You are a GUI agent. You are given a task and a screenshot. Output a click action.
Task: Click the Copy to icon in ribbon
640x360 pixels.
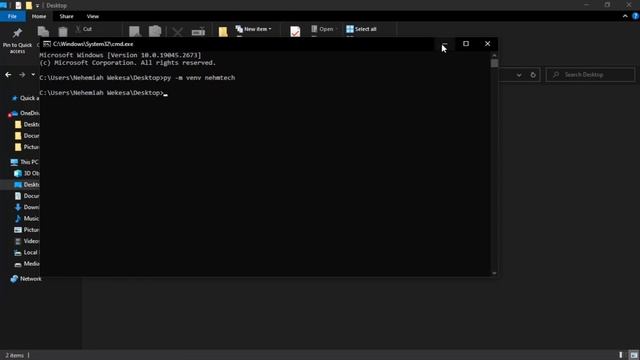coord(155,31)
